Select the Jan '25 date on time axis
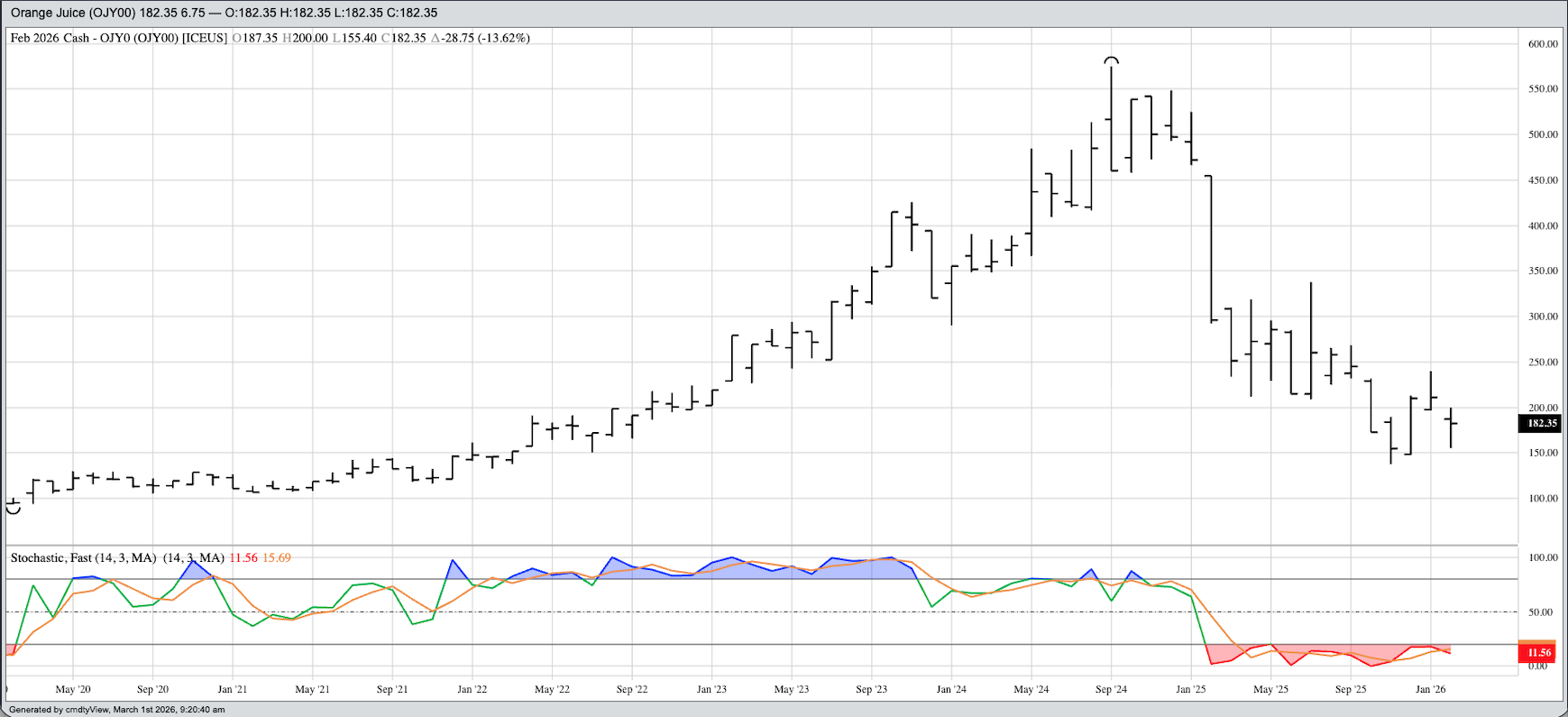The width and height of the screenshot is (1568, 717). (1190, 689)
